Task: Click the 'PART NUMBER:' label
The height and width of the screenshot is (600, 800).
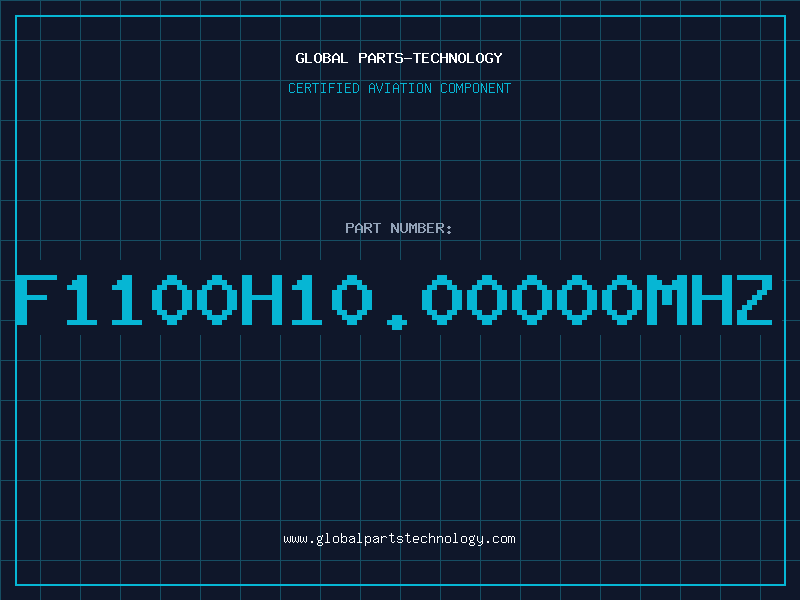Action: [x=398, y=228]
